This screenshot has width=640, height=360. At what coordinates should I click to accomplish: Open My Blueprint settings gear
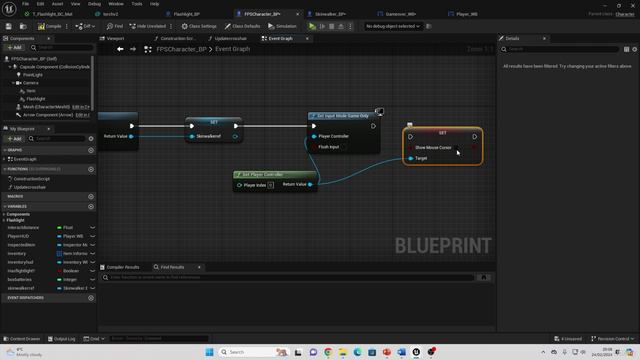click(x=91, y=139)
